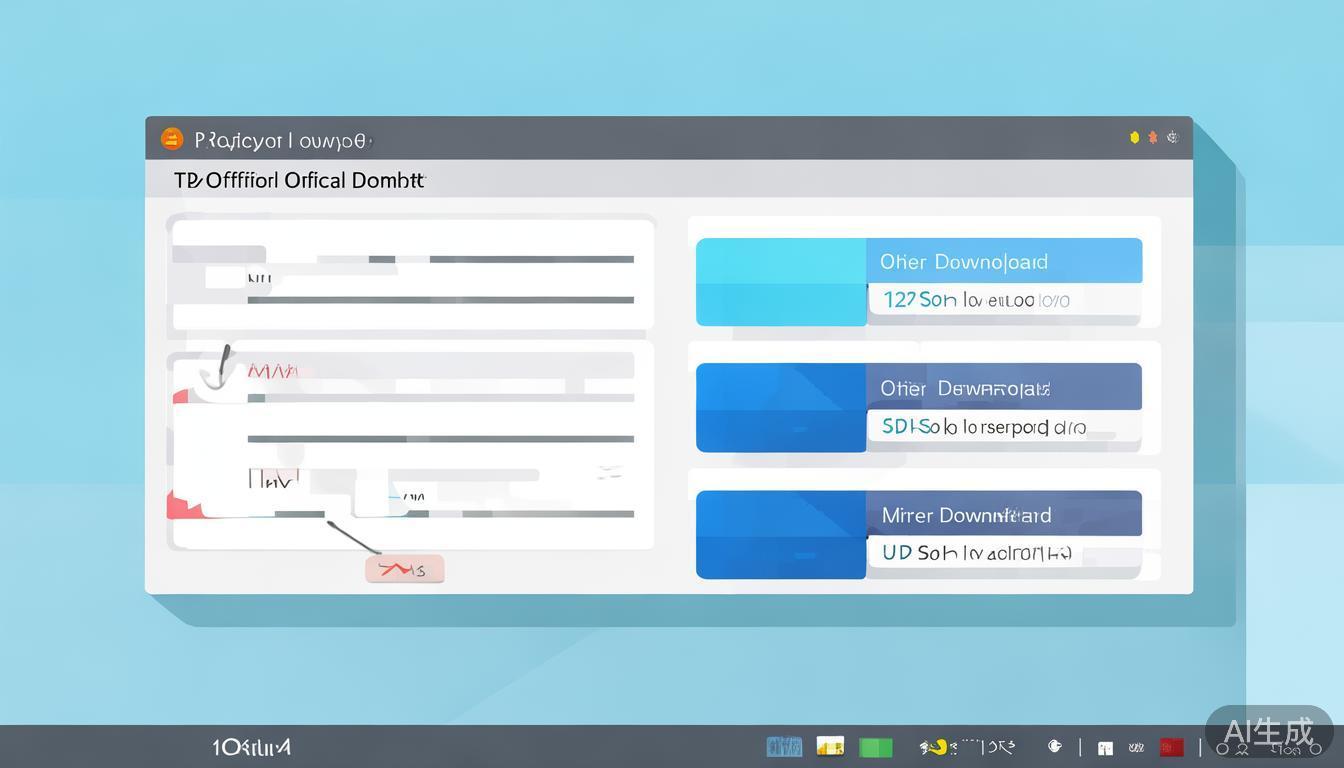Select the Offfiorl Orfical Dombtt header tab
The width and height of the screenshot is (1344, 768).
point(300,181)
